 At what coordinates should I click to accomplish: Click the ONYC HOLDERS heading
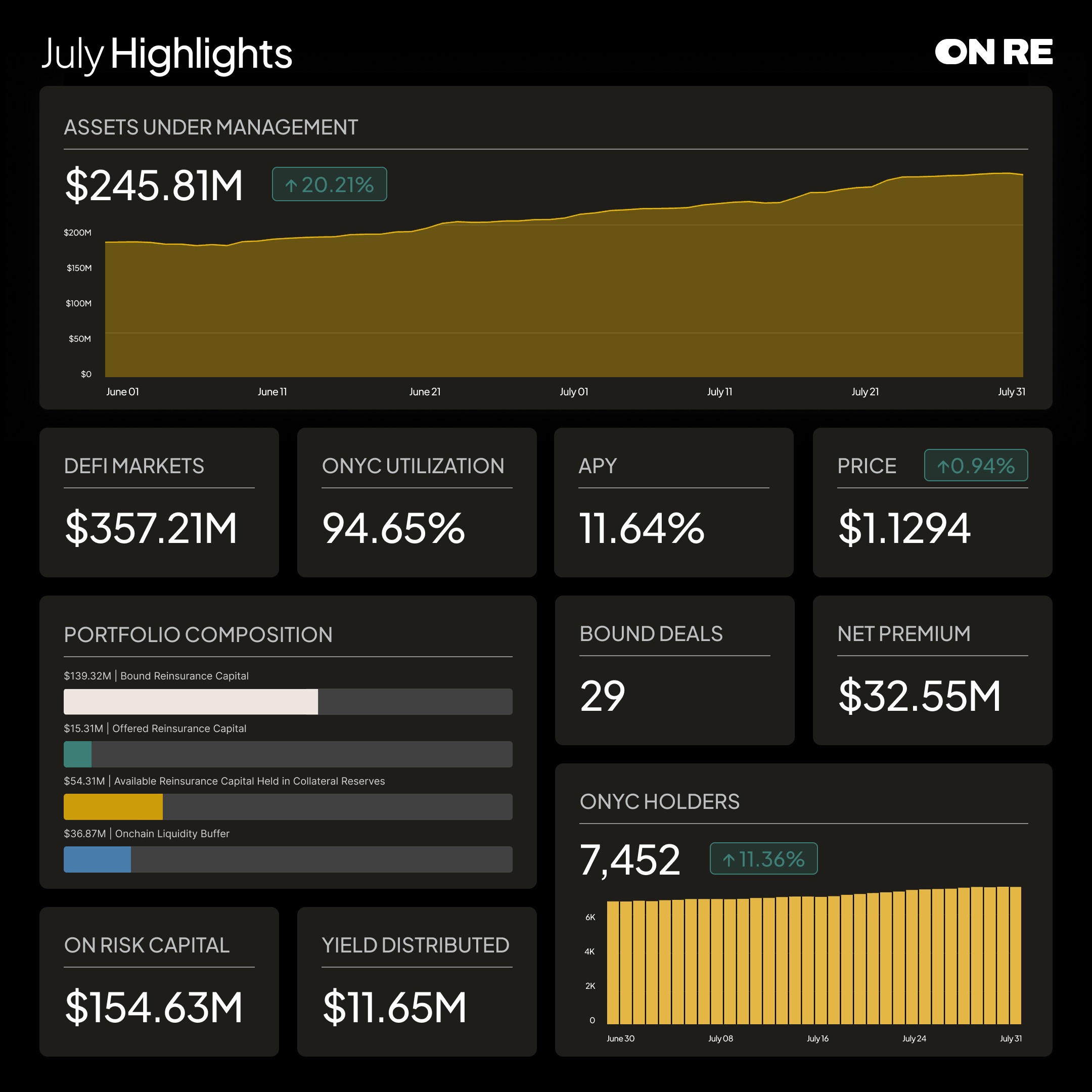tap(660, 801)
